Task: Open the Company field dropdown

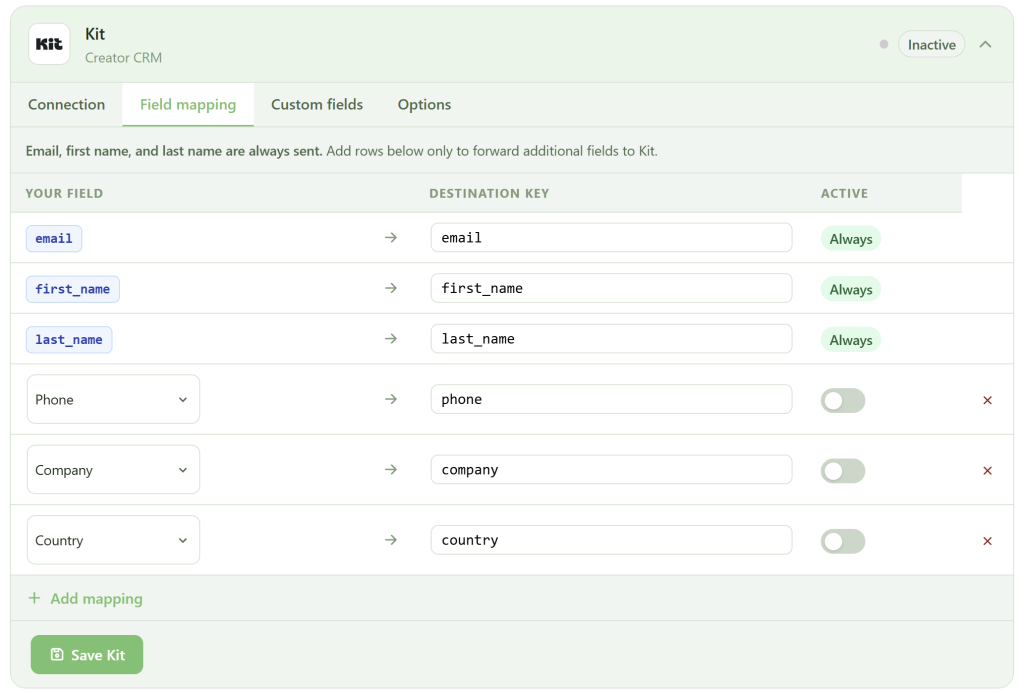Action: tap(113, 469)
